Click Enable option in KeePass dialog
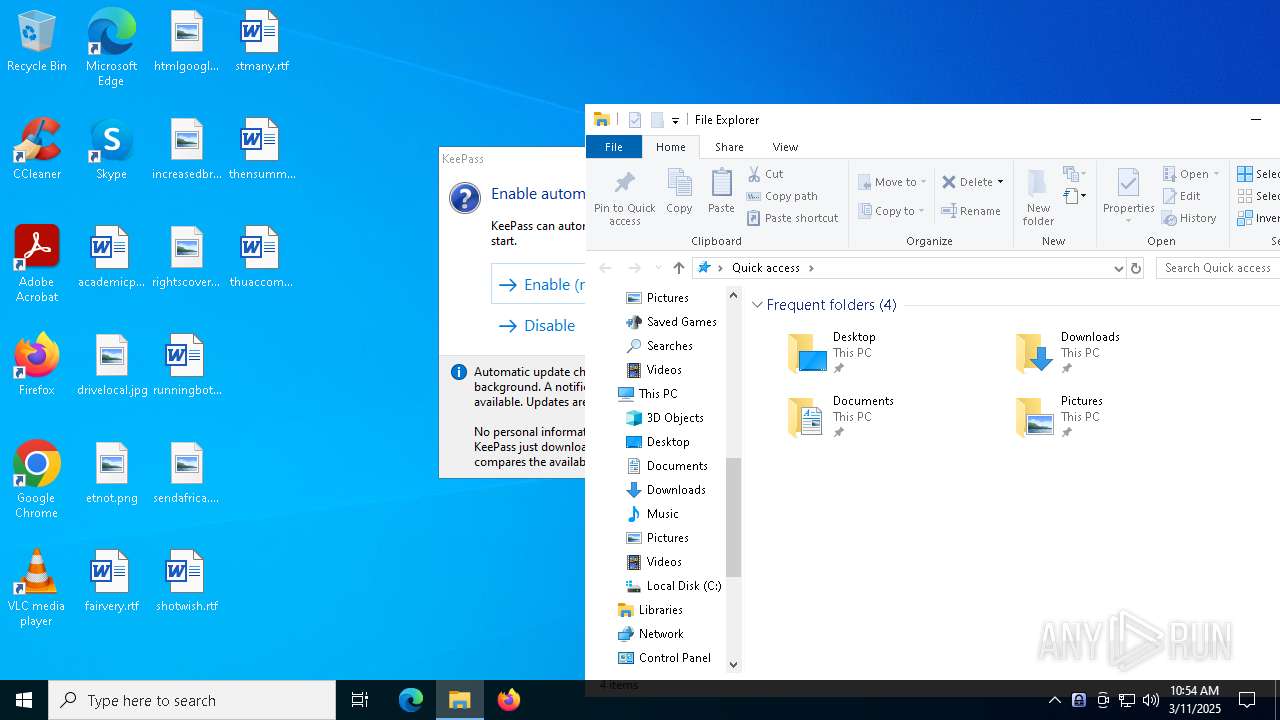This screenshot has width=1280, height=720. point(540,285)
